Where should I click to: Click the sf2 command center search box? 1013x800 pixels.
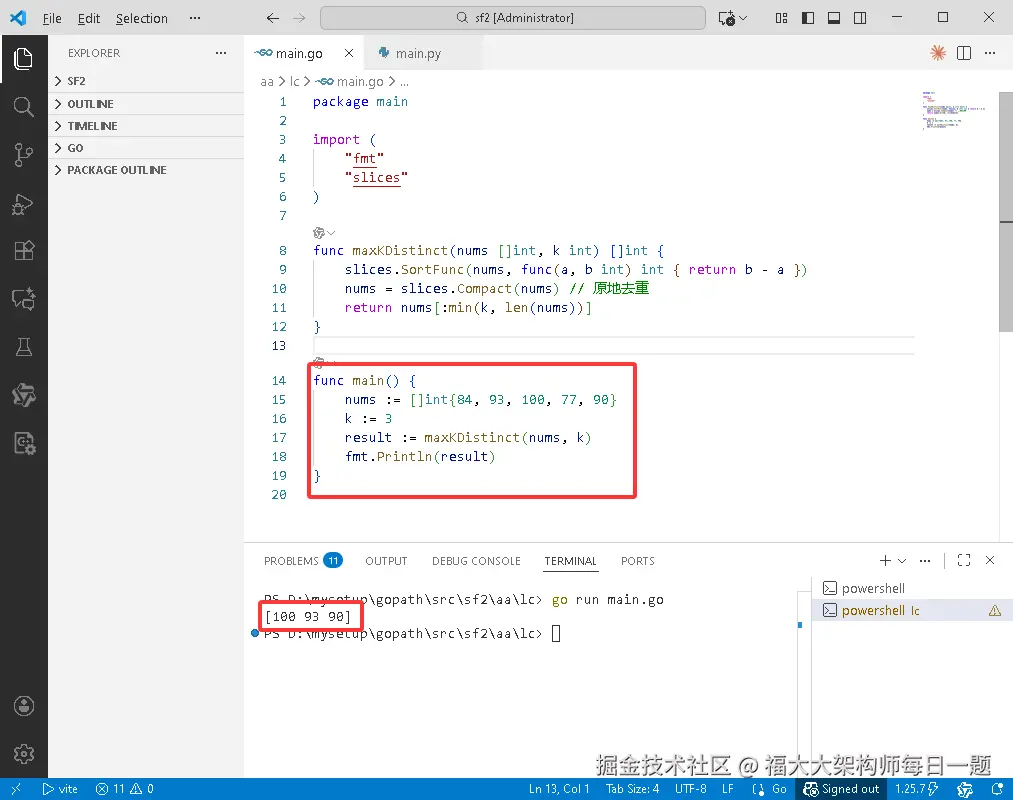pos(512,18)
